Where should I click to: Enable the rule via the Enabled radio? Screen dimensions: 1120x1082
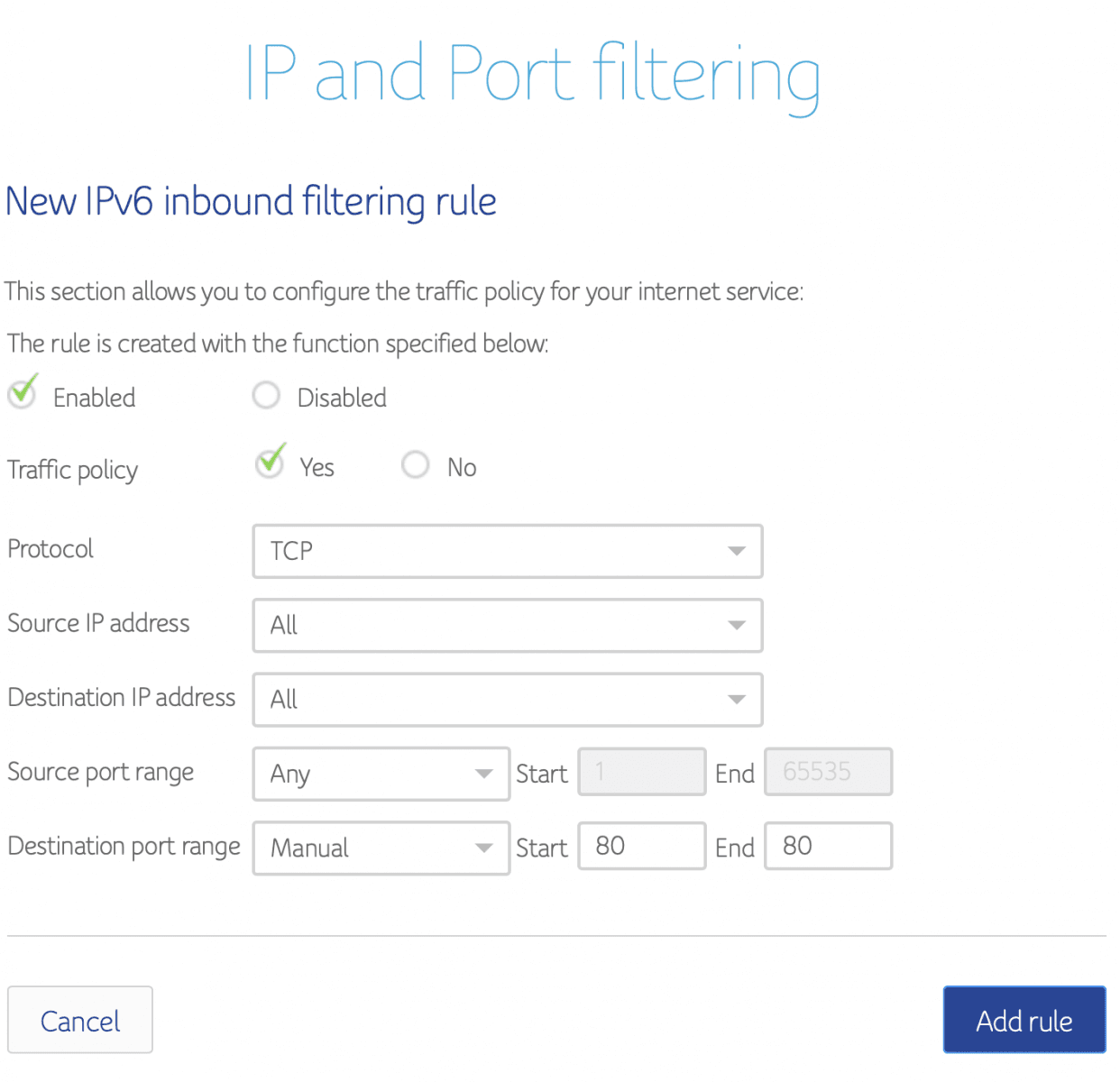click(22, 393)
